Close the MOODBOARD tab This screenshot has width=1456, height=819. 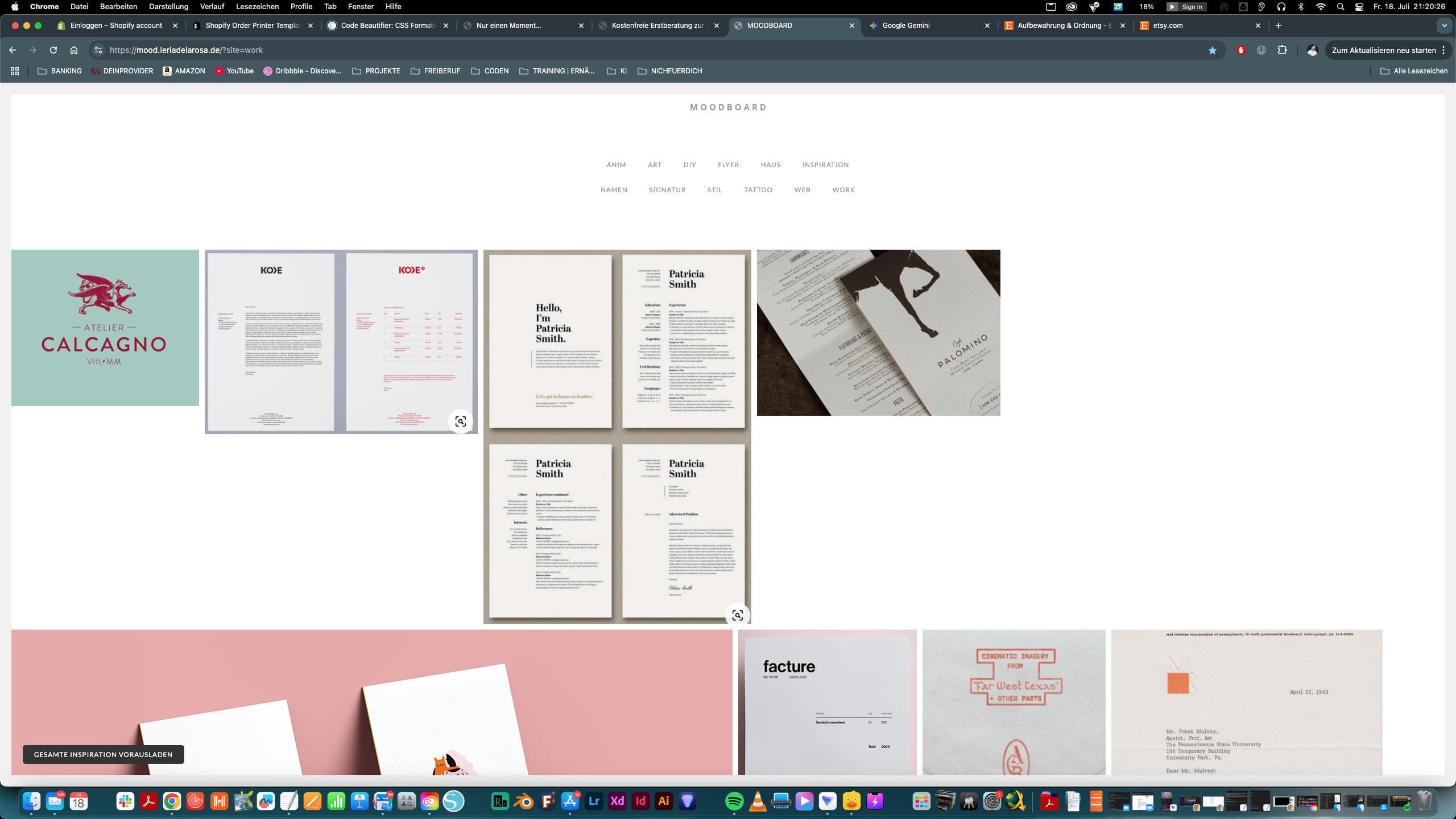[851, 26]
